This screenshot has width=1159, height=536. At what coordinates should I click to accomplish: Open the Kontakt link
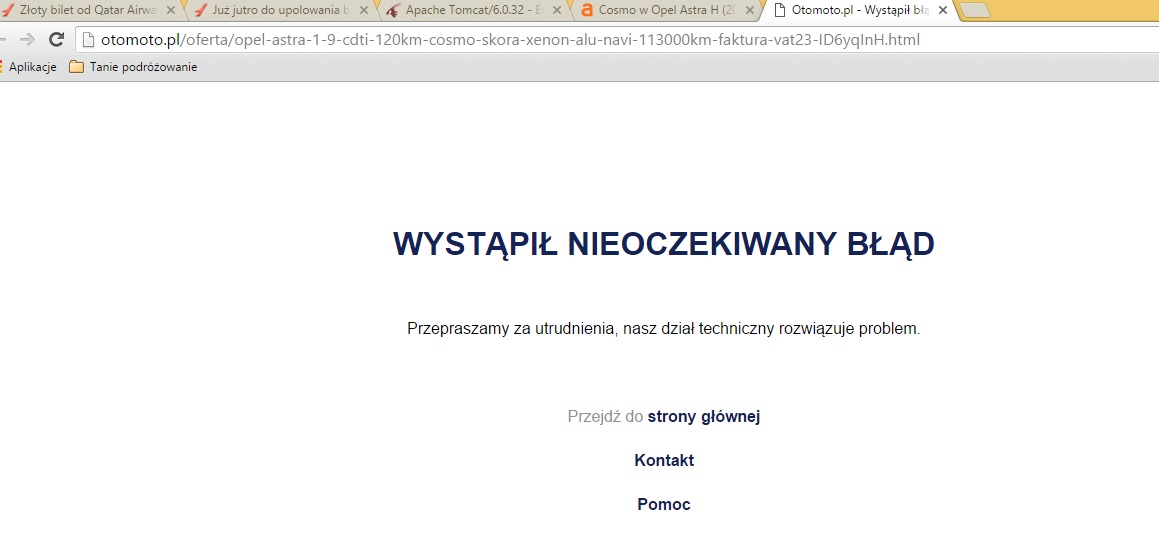[664, 461]
